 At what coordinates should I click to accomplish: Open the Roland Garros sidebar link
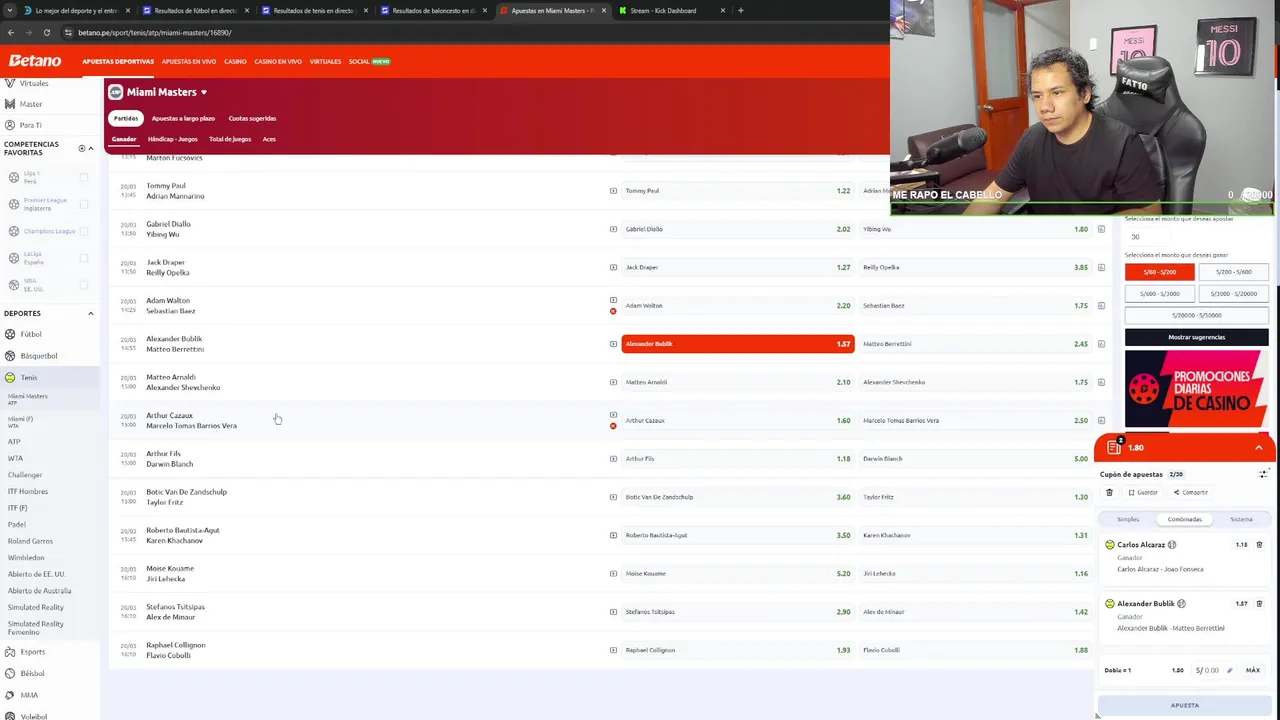[30, 541]
